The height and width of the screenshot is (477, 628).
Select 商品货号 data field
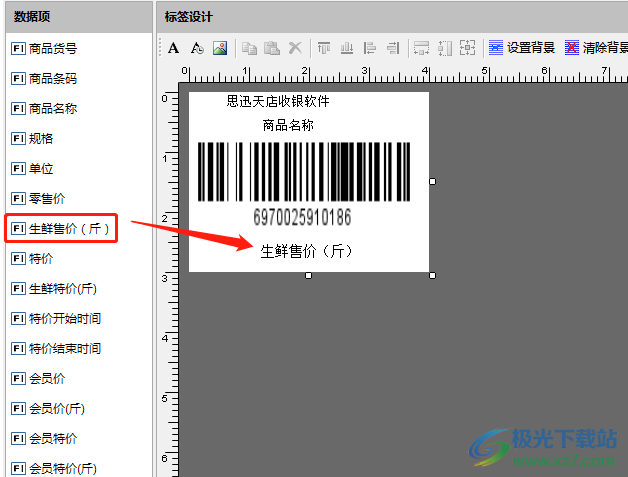(x=44, y=48)
